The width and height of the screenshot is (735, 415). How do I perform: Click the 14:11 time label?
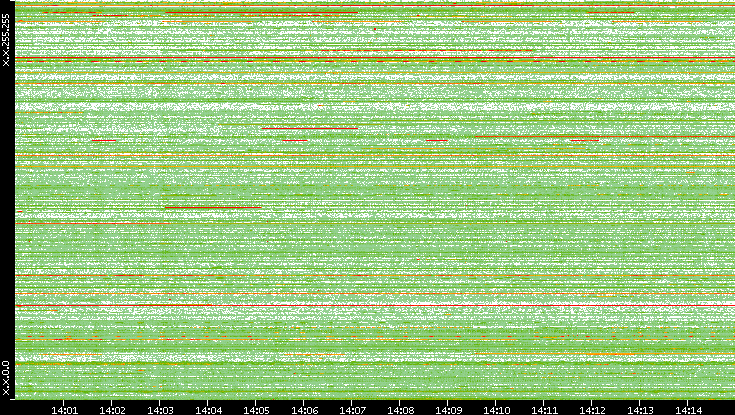[x=545, y=410]
